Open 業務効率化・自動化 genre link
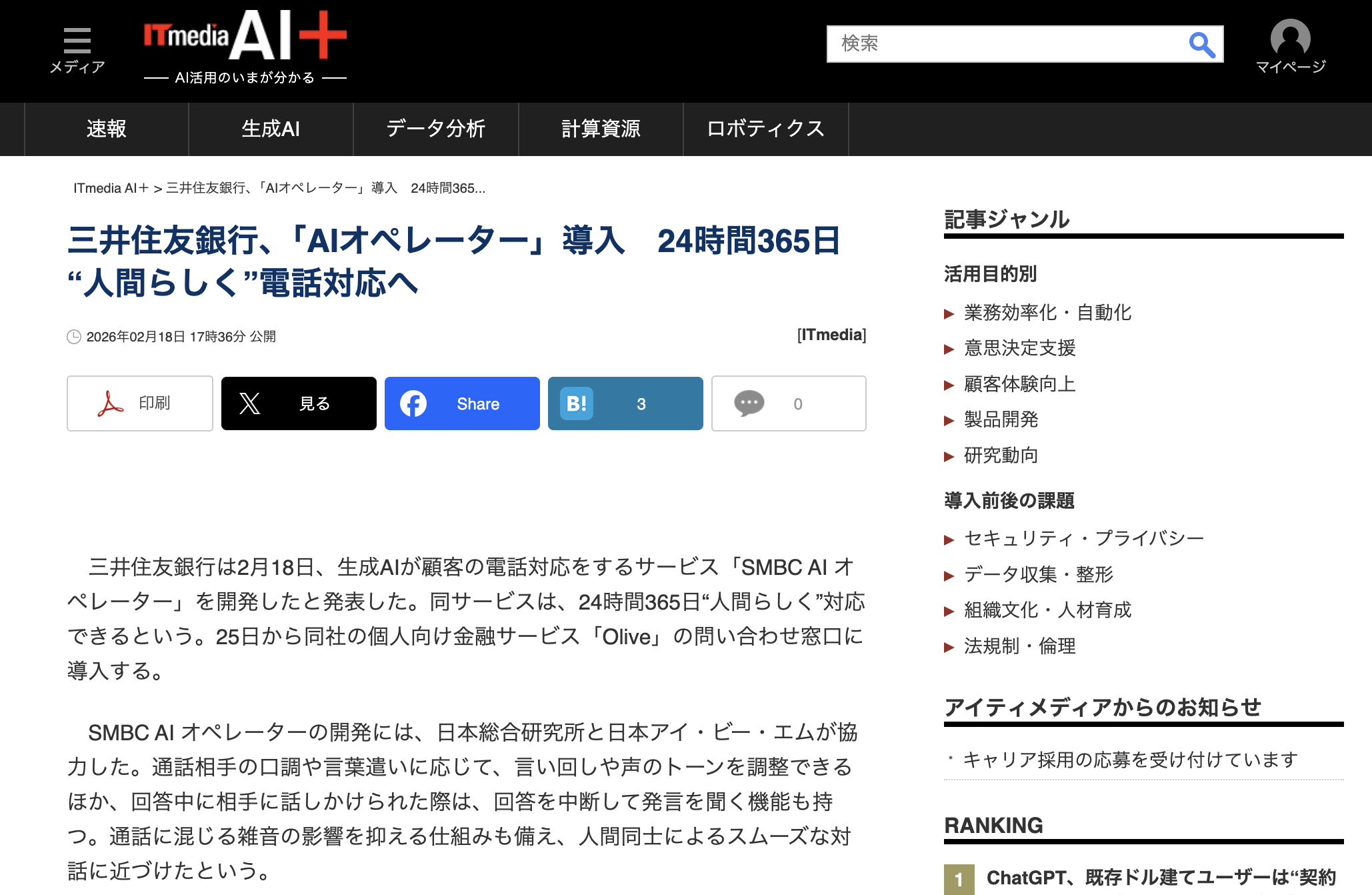The image size is (1372, 895). tap(1047, 313)
